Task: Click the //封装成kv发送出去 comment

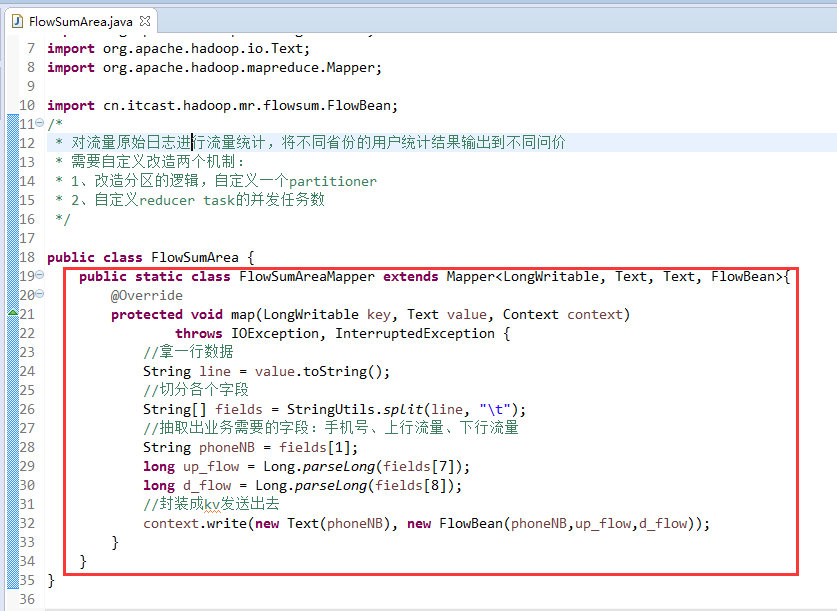Action: (211, 504)
